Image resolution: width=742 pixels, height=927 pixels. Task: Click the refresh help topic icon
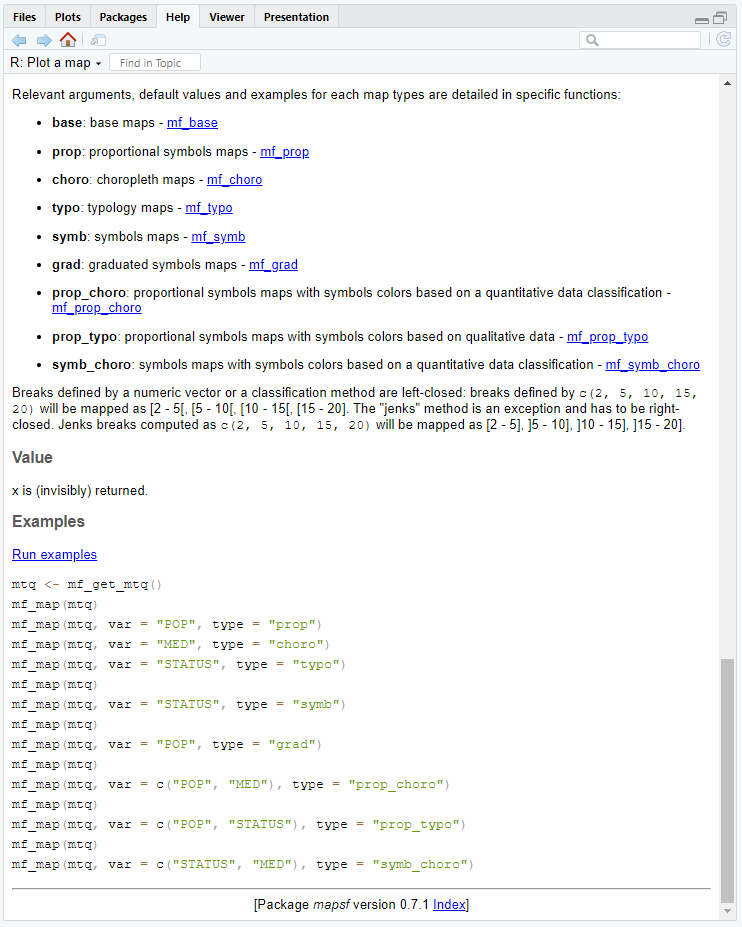click(x=723, y=40)
